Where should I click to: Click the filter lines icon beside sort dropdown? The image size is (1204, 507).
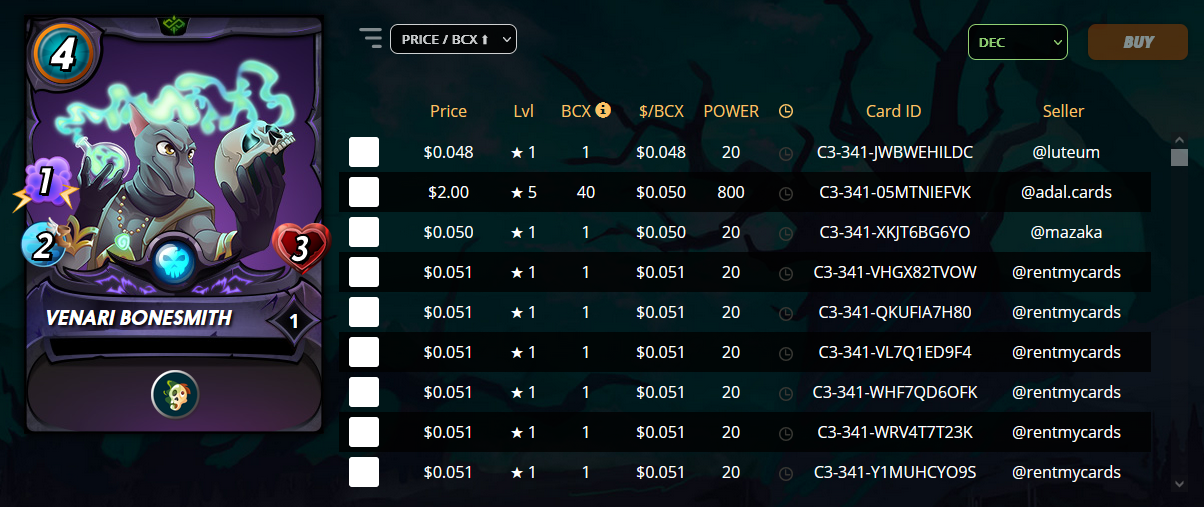[371, 39]
